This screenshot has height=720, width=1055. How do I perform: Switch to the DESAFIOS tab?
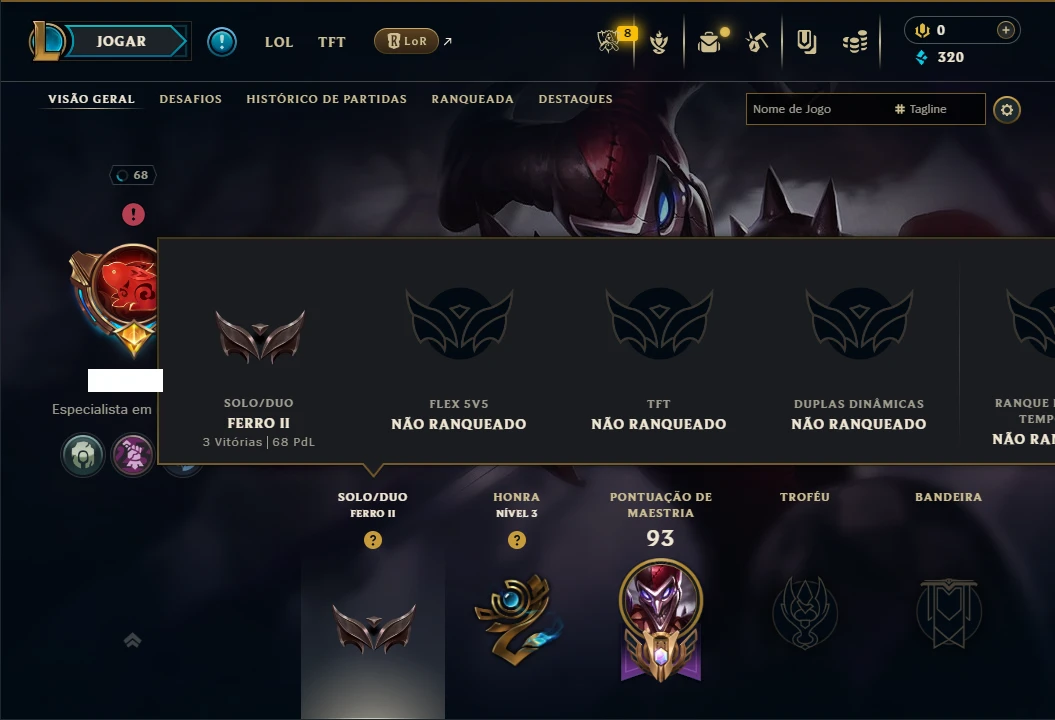[x=190, y=99]
